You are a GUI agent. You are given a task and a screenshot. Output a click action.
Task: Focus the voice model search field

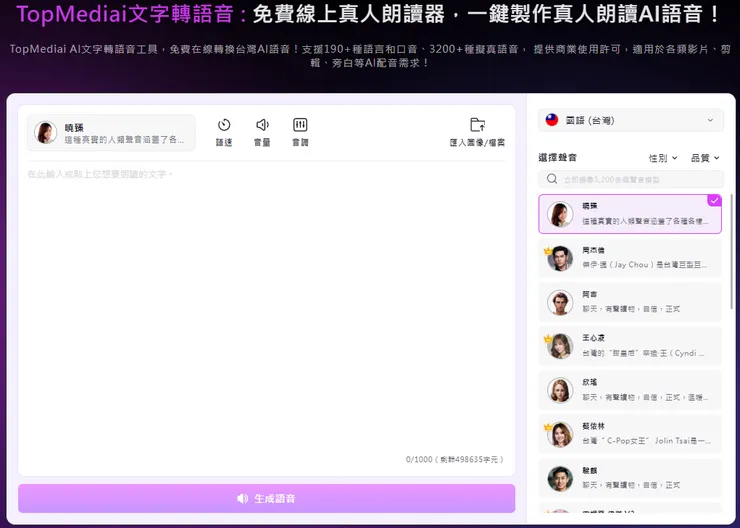[631, 179]
